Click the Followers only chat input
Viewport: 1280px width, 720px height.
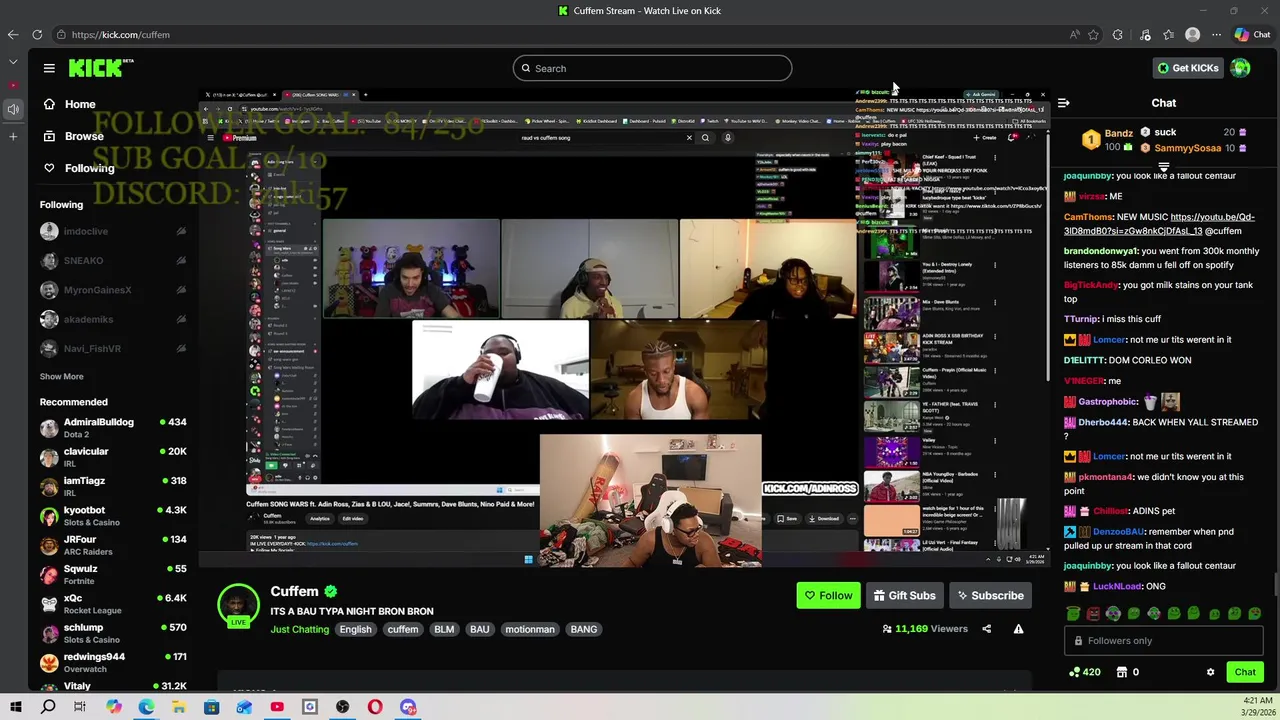[x=1163, y=641]
